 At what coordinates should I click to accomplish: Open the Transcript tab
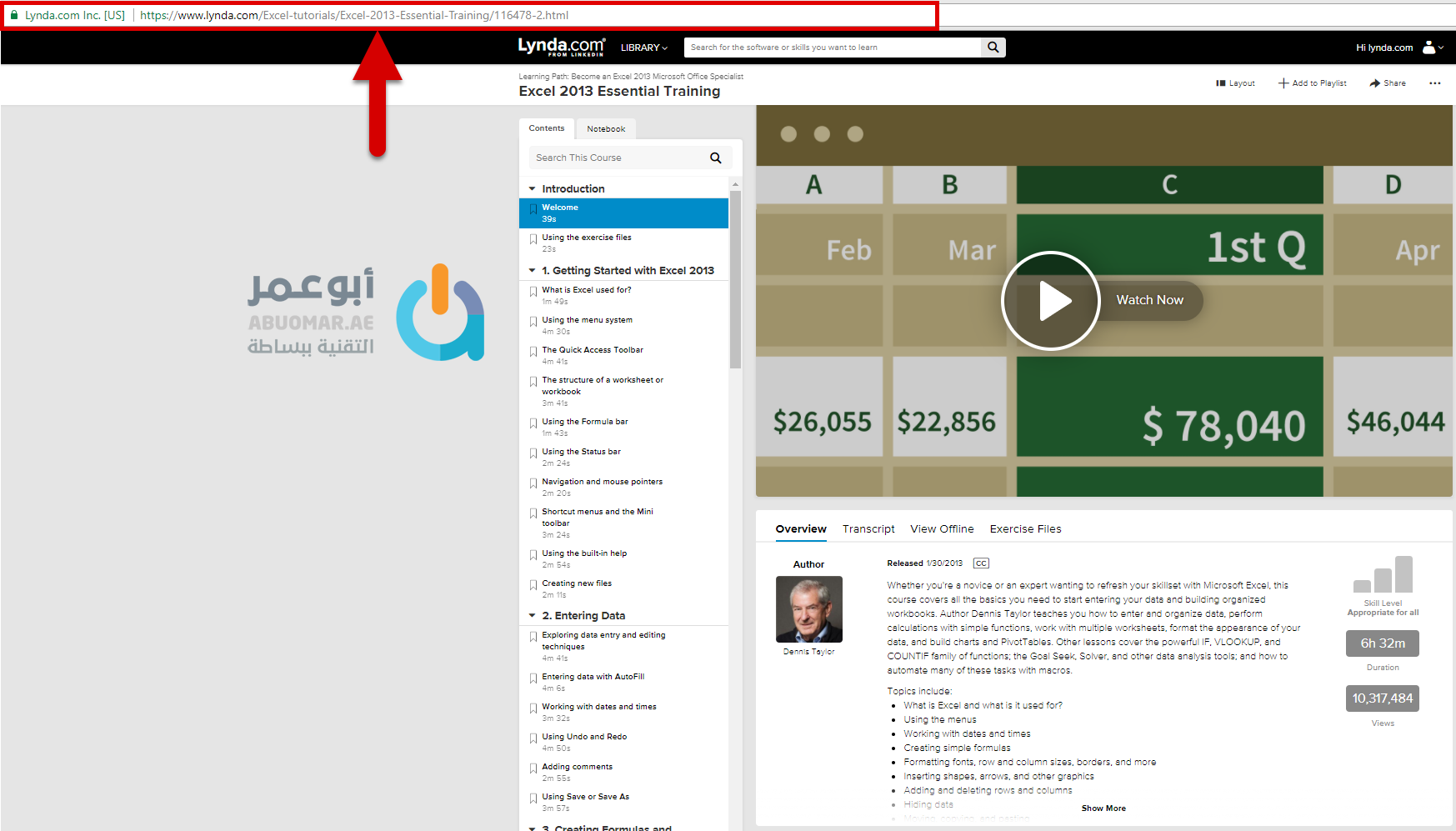point(868,529)
